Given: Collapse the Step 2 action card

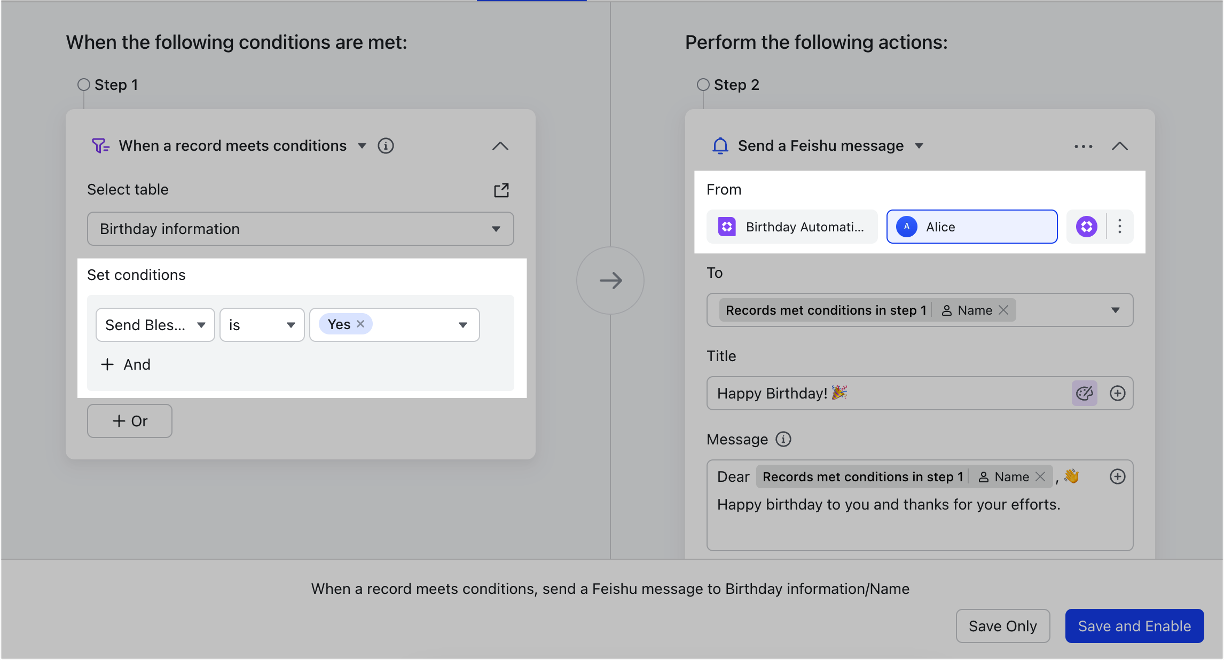Looking at the screenshot, I should click(1120, 146).
